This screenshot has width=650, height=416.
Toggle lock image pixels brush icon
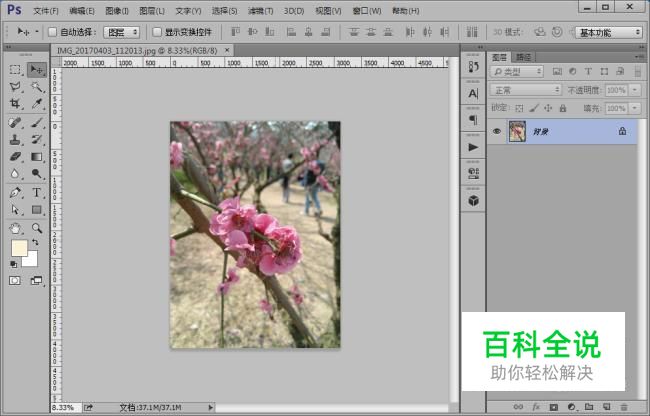click(534, 109)
